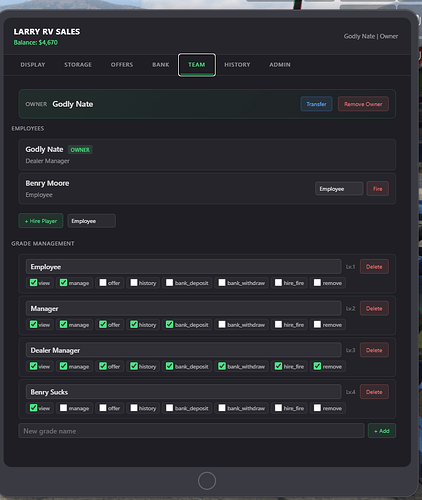Click the Transfer ownership button
Image resolution: width=422 pixels, height=500 pixels.
click(316, 104)
